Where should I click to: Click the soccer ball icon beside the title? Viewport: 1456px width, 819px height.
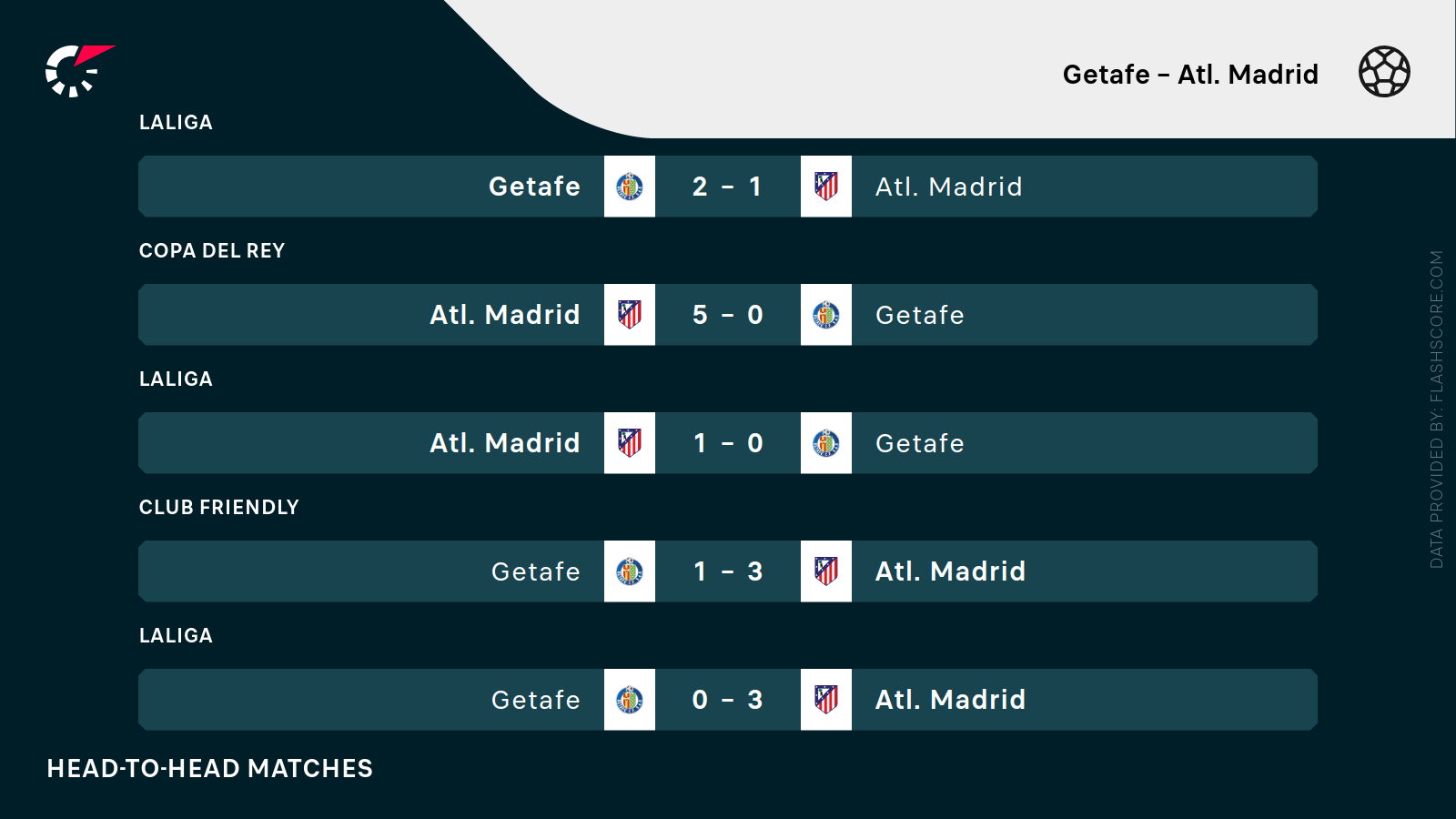click(1384, 72)
